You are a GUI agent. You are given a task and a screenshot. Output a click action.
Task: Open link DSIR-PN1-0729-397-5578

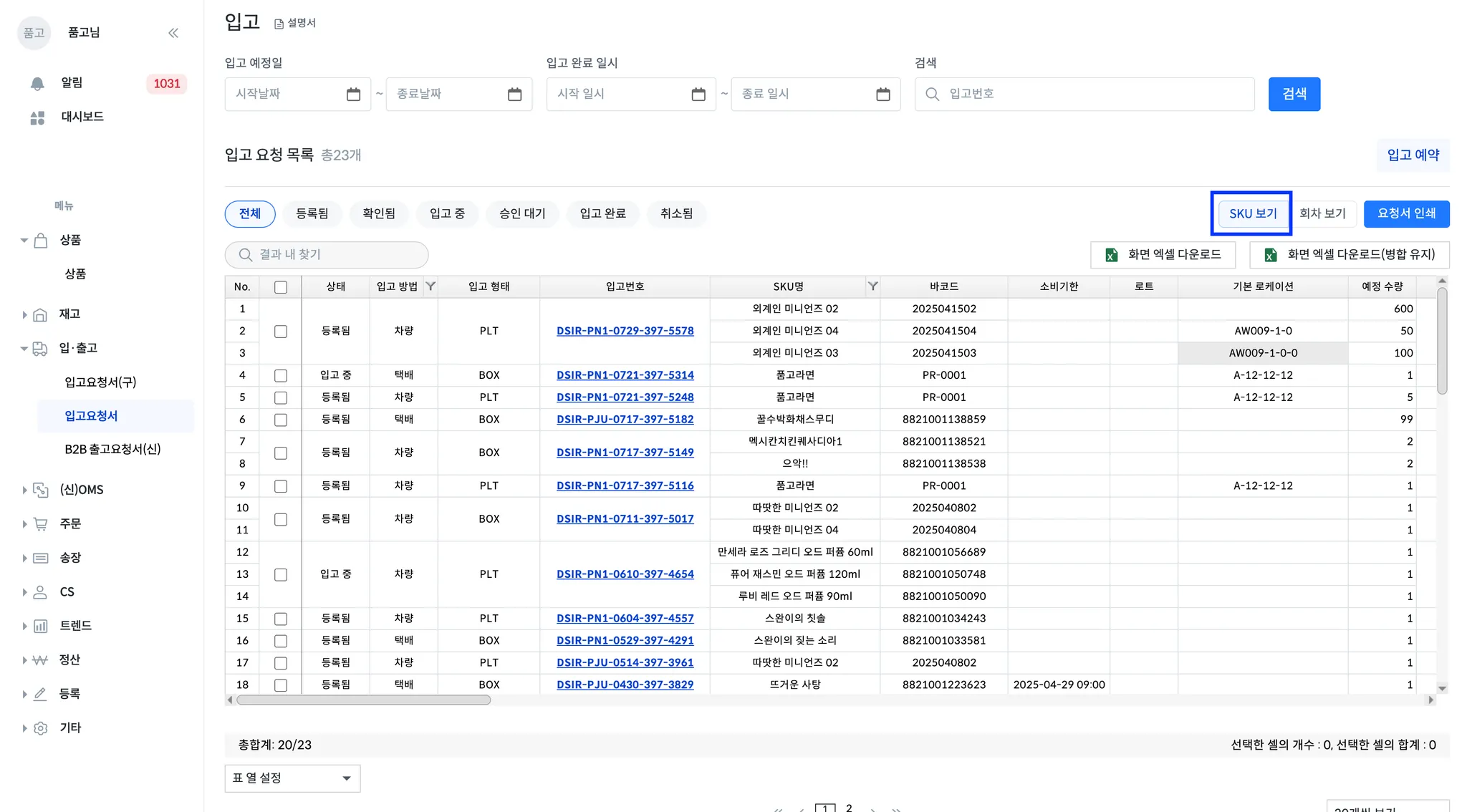click(625, 332)
